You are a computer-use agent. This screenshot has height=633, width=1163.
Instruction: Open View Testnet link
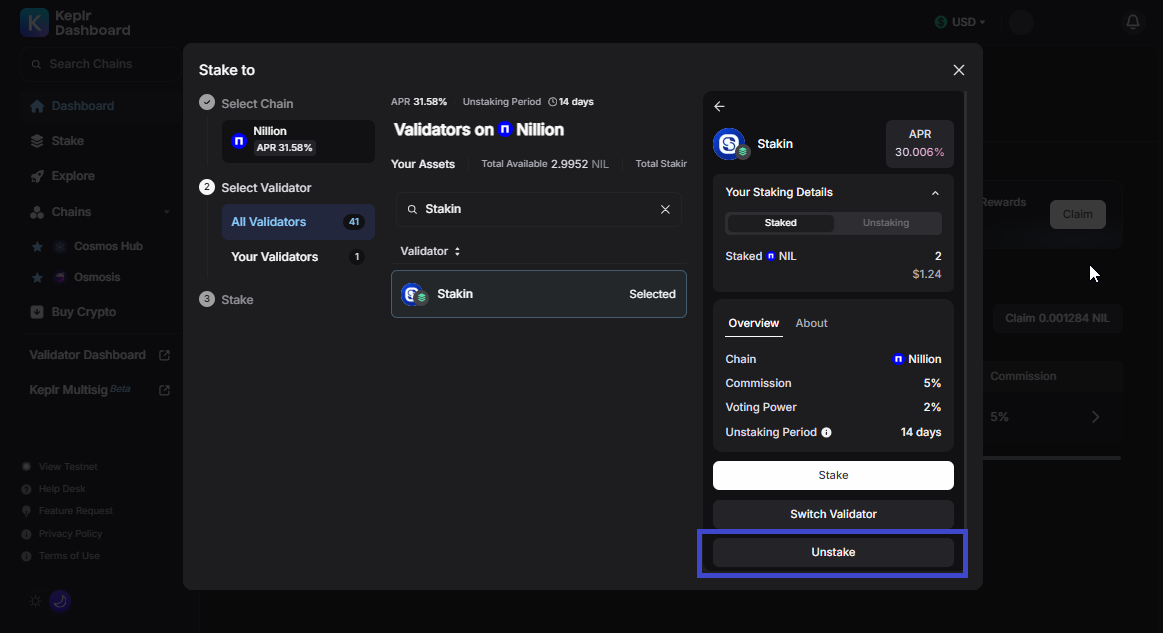click(68, 467)
